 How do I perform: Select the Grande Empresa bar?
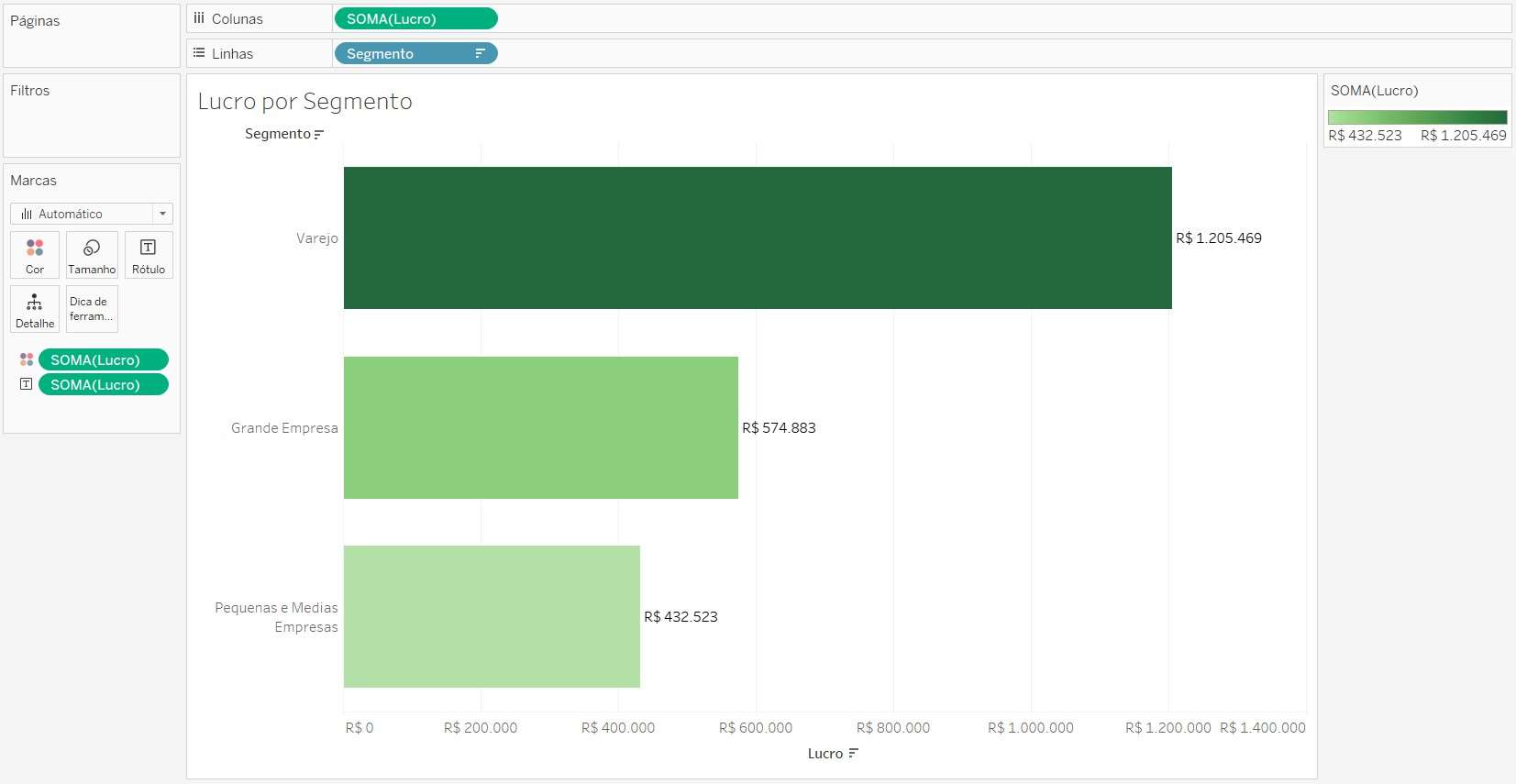point(541,427)
